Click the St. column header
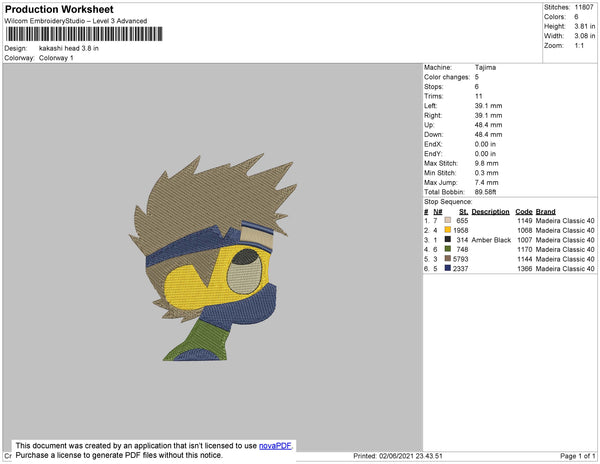The width and height of the screenshot is (600, 464). click(x=463, y=212)
